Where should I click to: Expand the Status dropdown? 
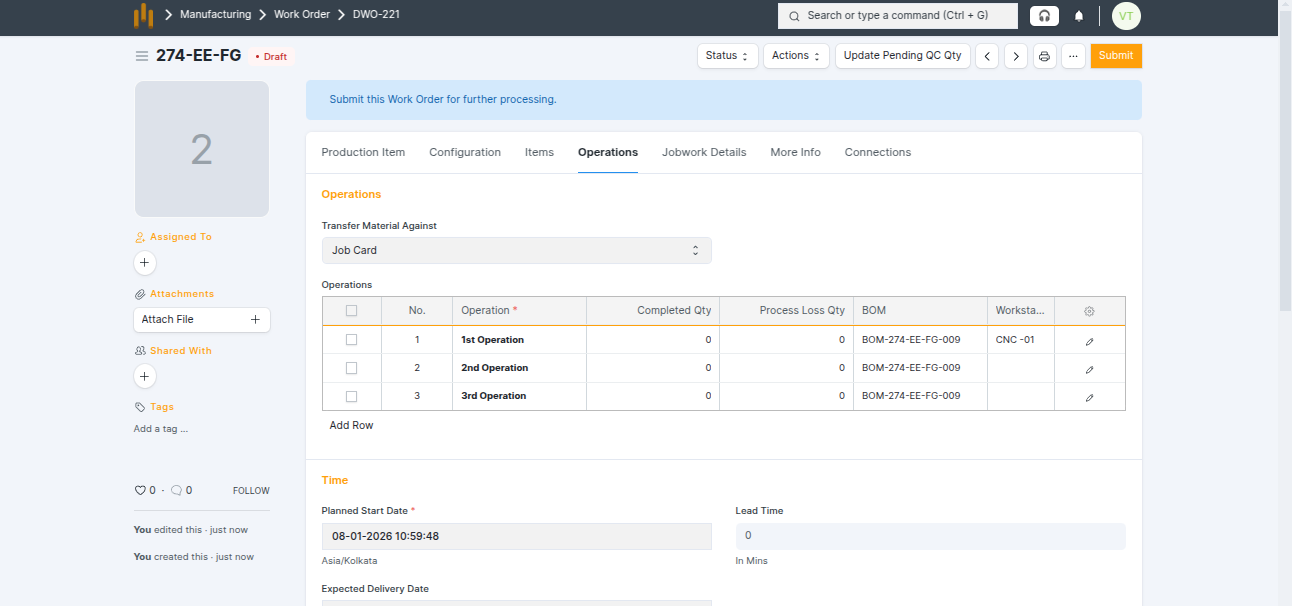click(727, 56)
